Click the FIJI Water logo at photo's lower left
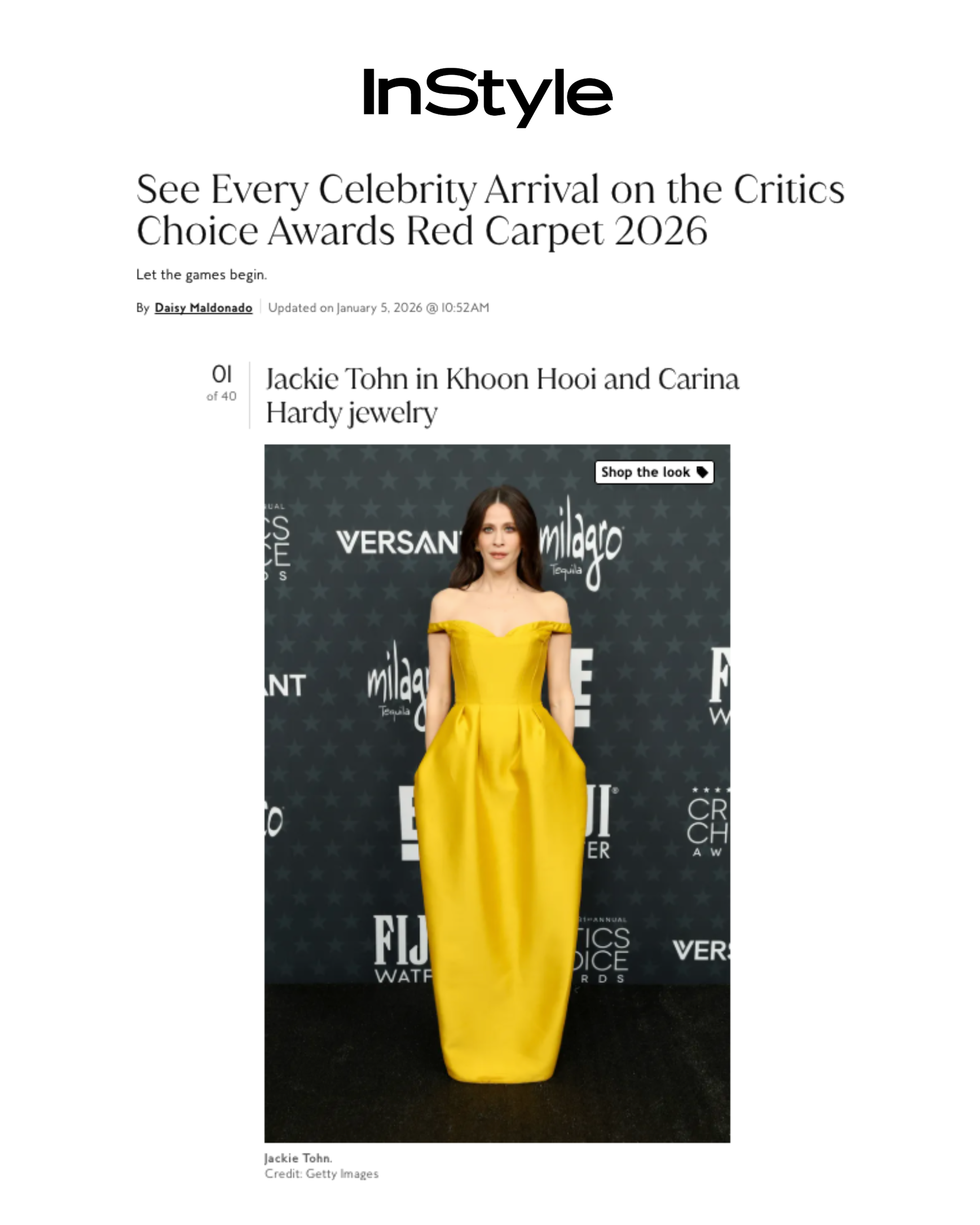 pyautogui.click(x=401, y=949)
